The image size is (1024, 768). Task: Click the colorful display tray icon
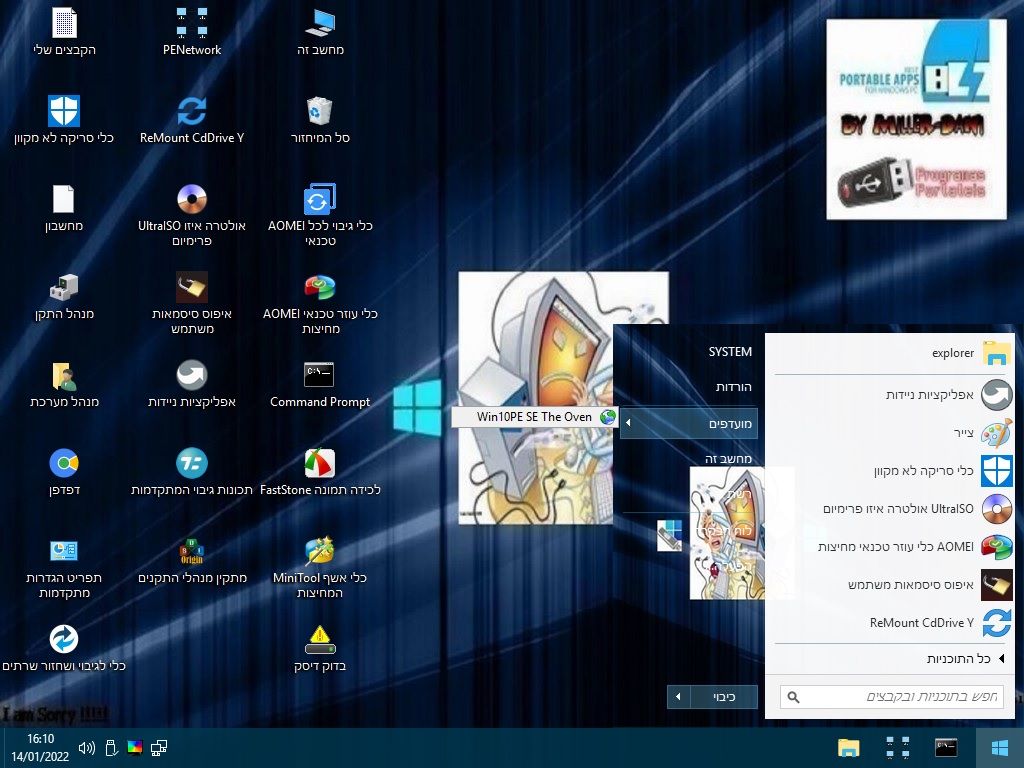[x=135, y=748]
